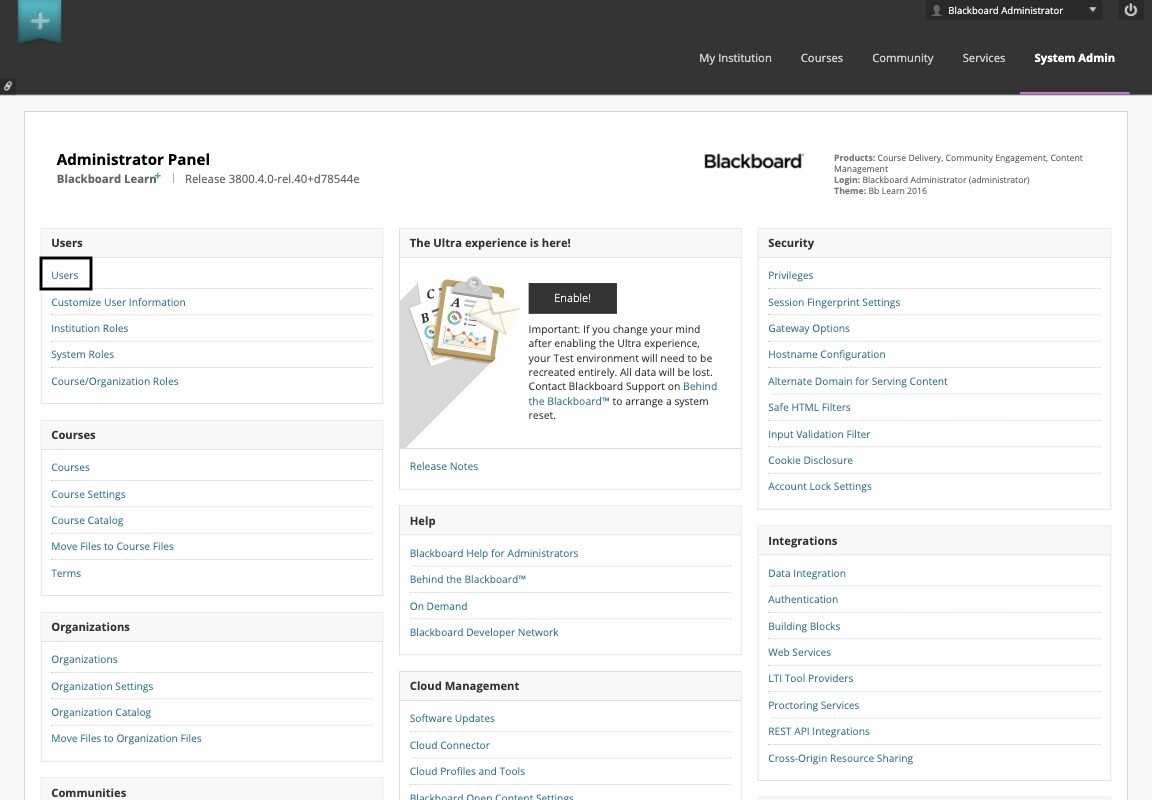This screenshot has height=800, width=1152.
Task: Open Blackboard Help for Administrators
Action: pyautogui.click(x=494, y=553)
